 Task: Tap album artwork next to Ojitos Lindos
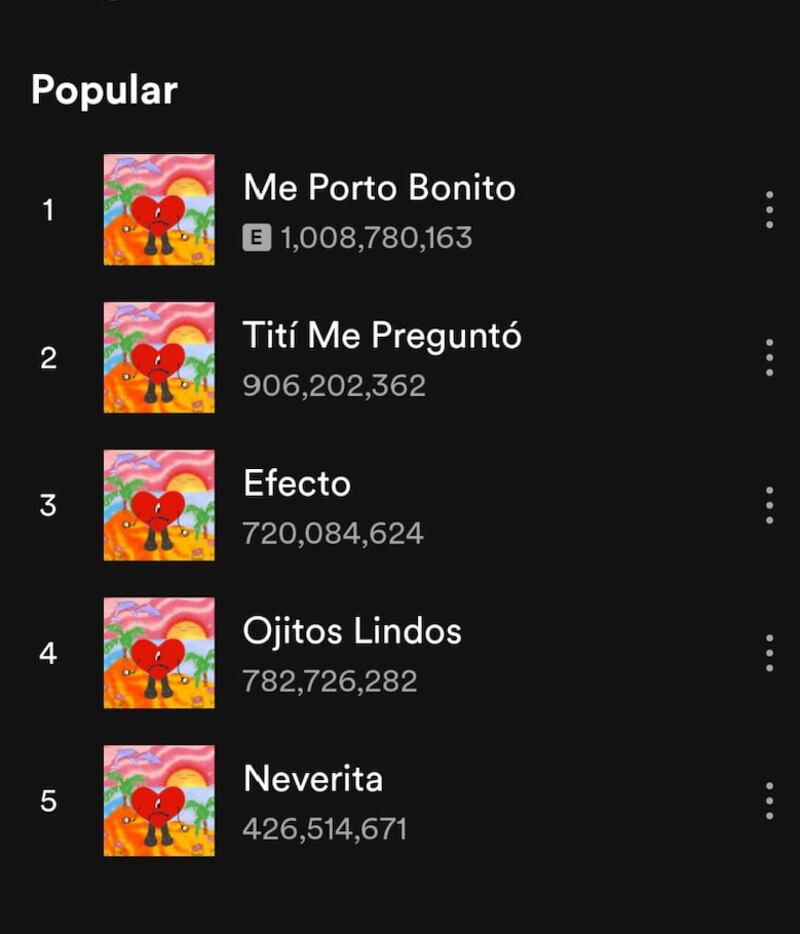coord(159,653)
